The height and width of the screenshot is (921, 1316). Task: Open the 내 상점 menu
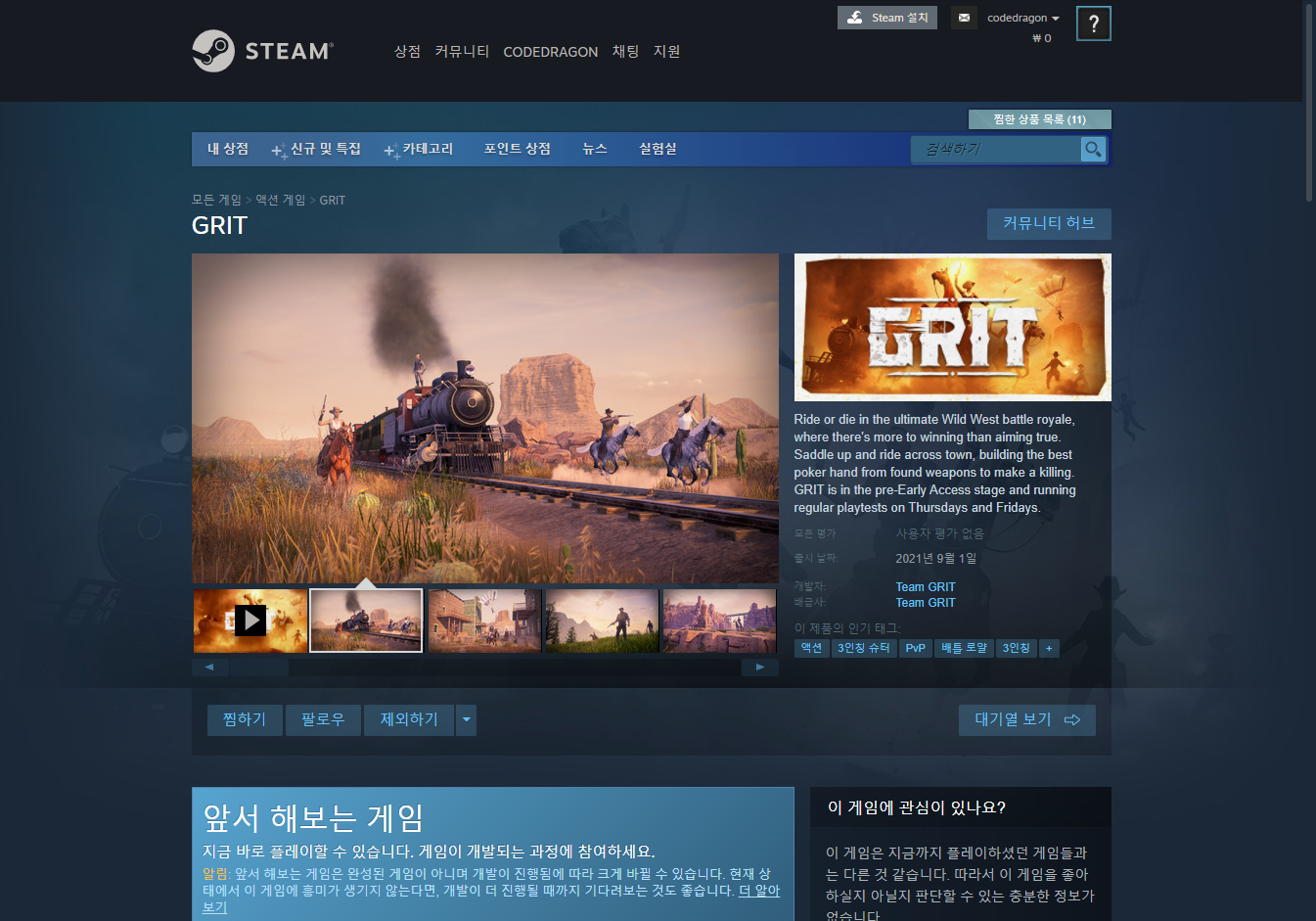[x=228, y=149]
